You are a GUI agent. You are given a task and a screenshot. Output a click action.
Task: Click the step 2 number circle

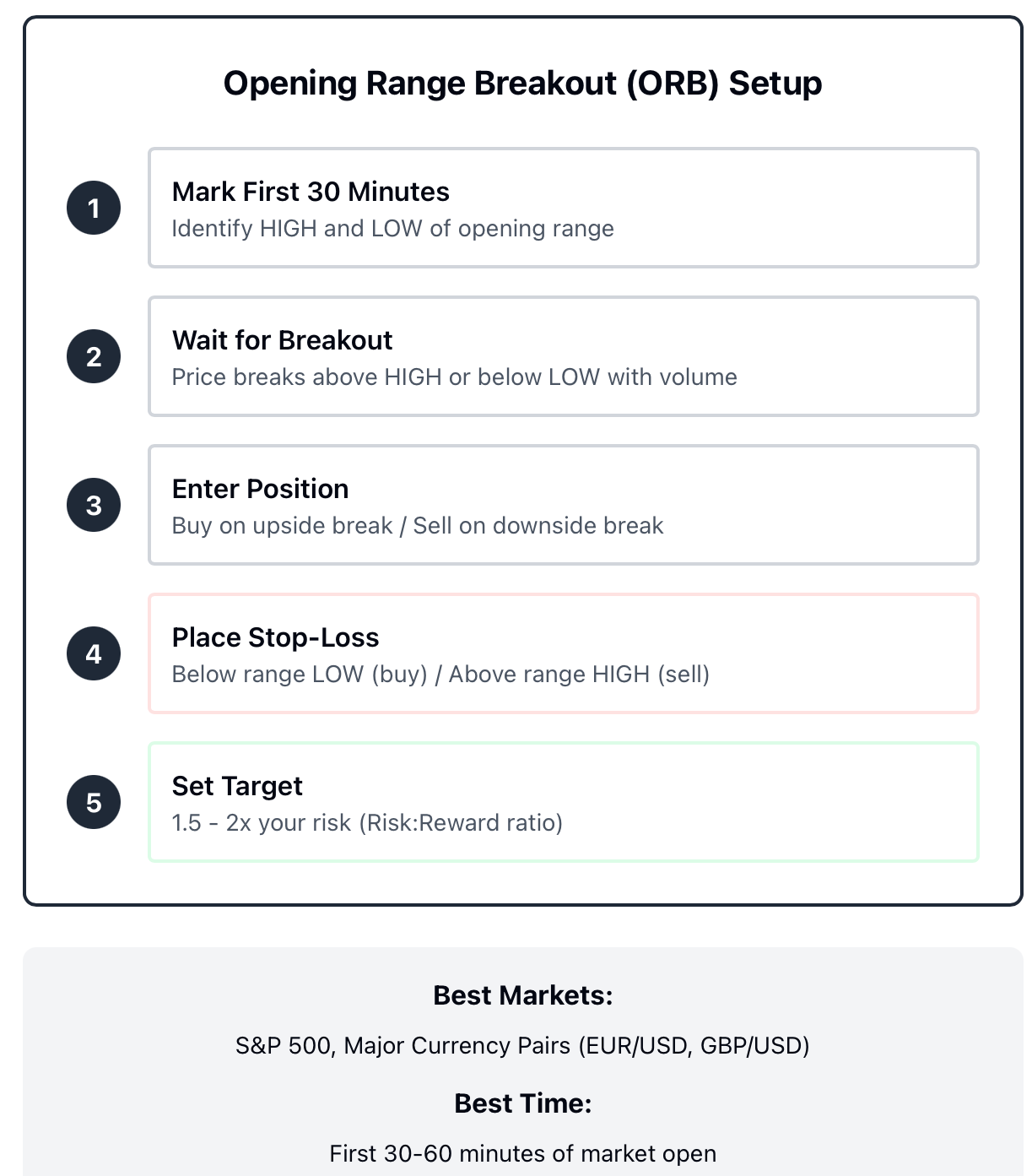(94, 356)
